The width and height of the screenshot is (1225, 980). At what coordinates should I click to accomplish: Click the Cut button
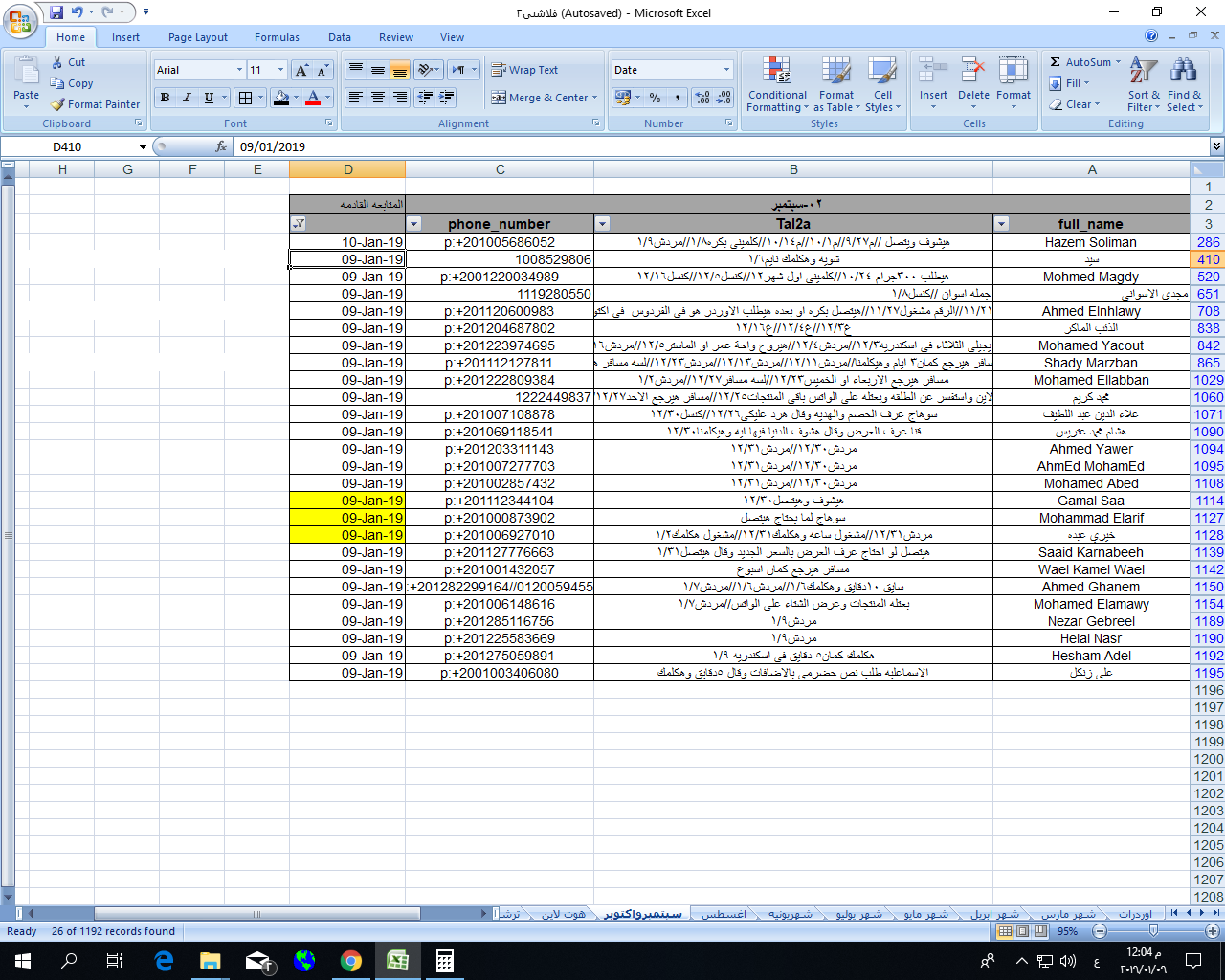click(x=69, y=62)
